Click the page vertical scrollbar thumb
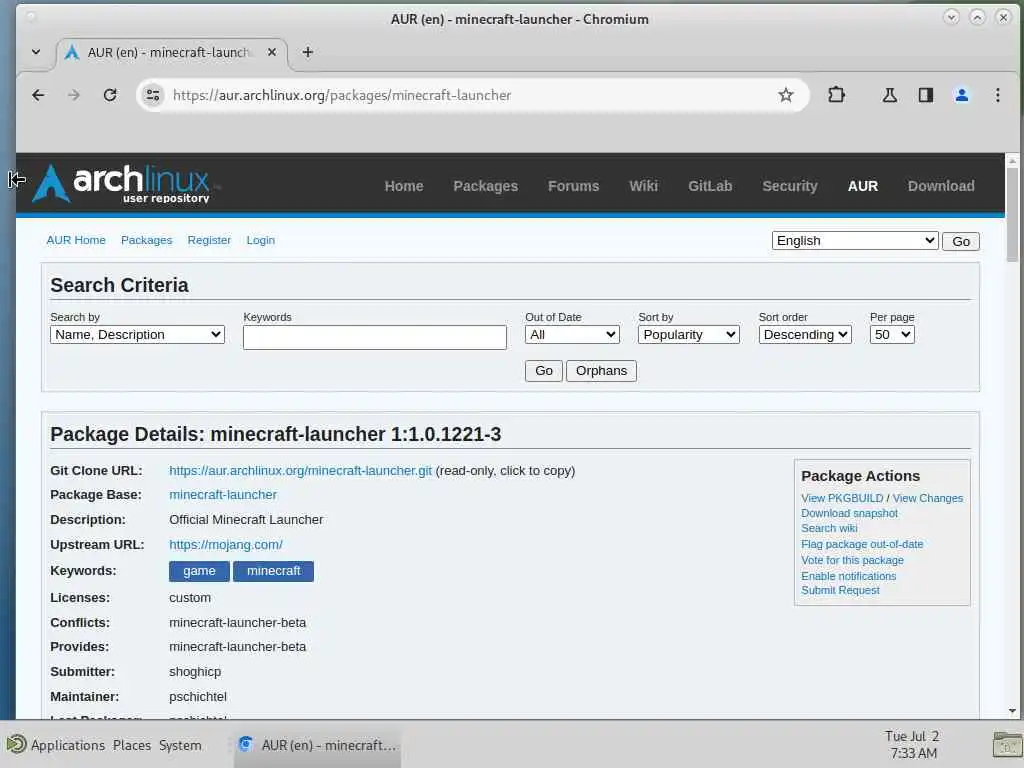This screenshot has height=768, width=1024. point(1012,214)
